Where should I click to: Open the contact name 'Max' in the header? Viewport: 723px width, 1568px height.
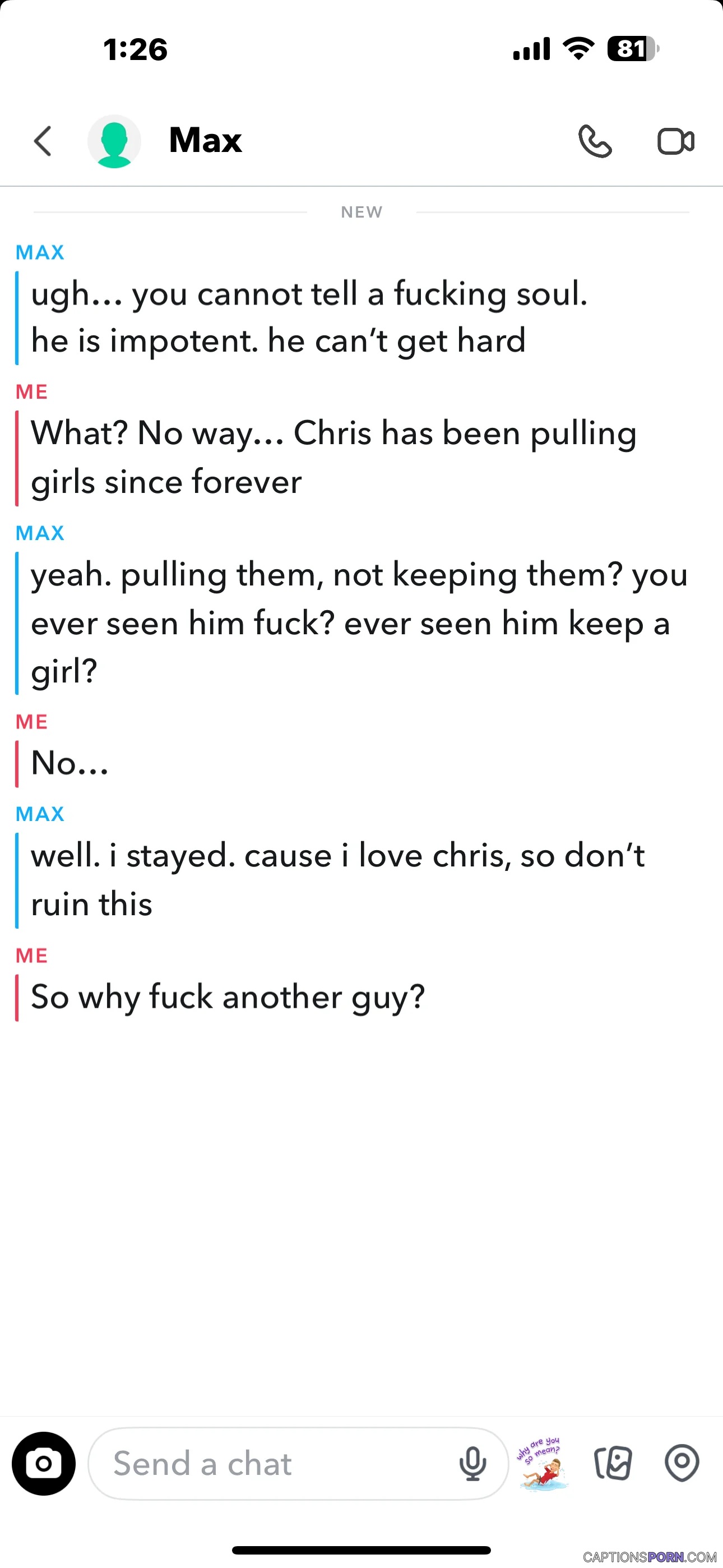click(206, 140)
